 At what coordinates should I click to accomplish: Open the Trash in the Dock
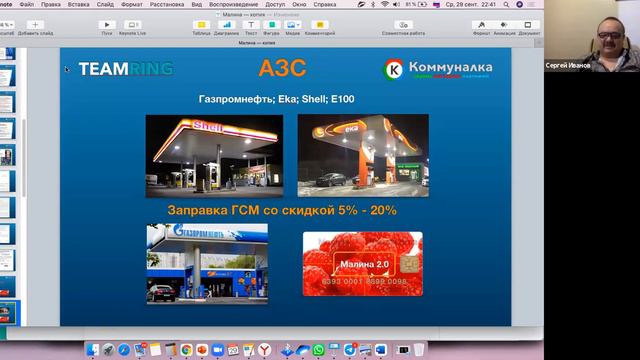419,350
